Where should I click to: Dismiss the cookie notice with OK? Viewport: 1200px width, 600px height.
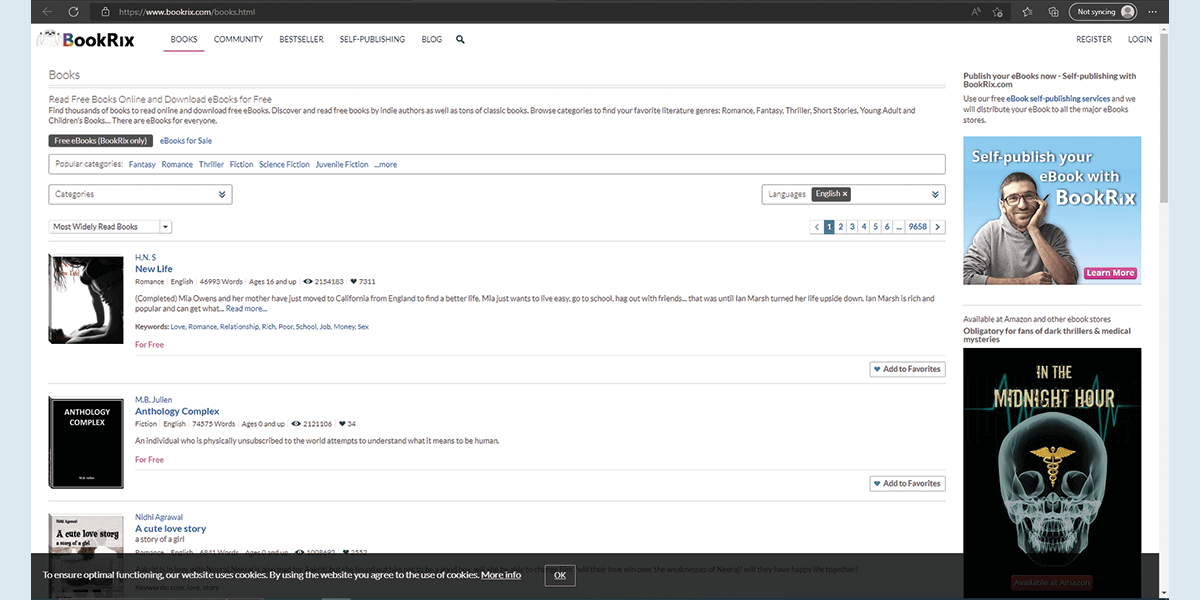pos(559,575)
